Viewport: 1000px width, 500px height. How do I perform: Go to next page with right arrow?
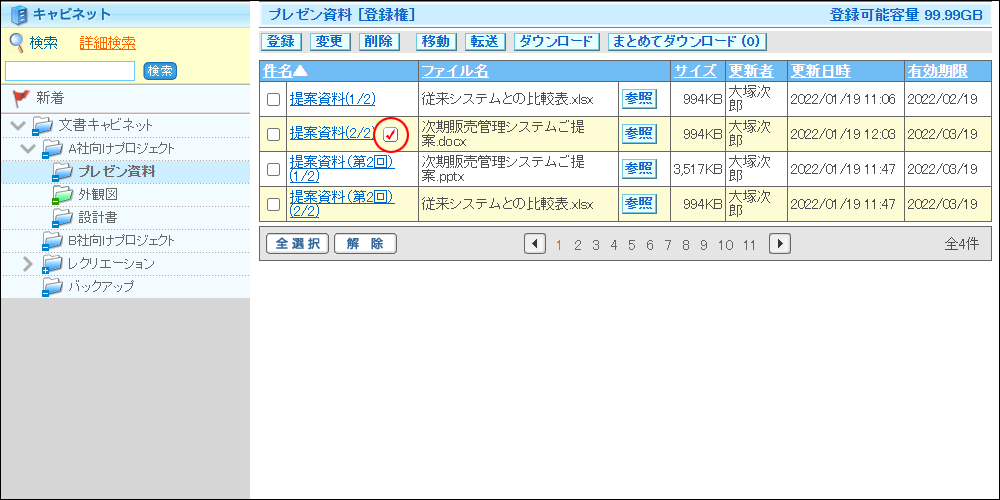click(779, 244)
